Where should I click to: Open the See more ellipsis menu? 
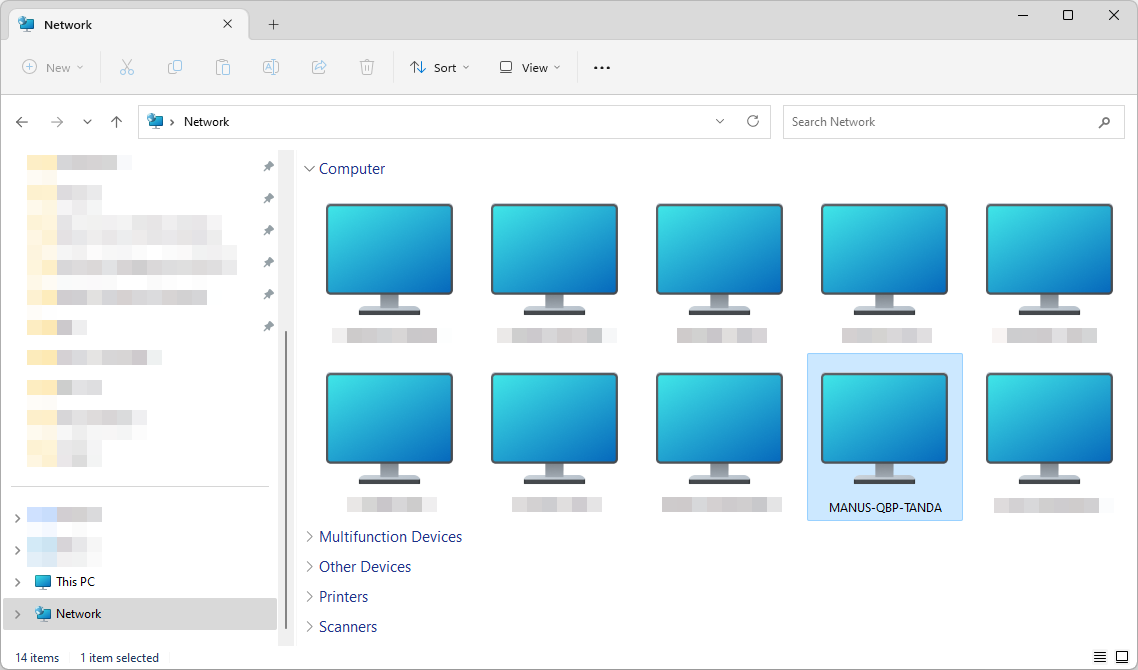[601, 67]
